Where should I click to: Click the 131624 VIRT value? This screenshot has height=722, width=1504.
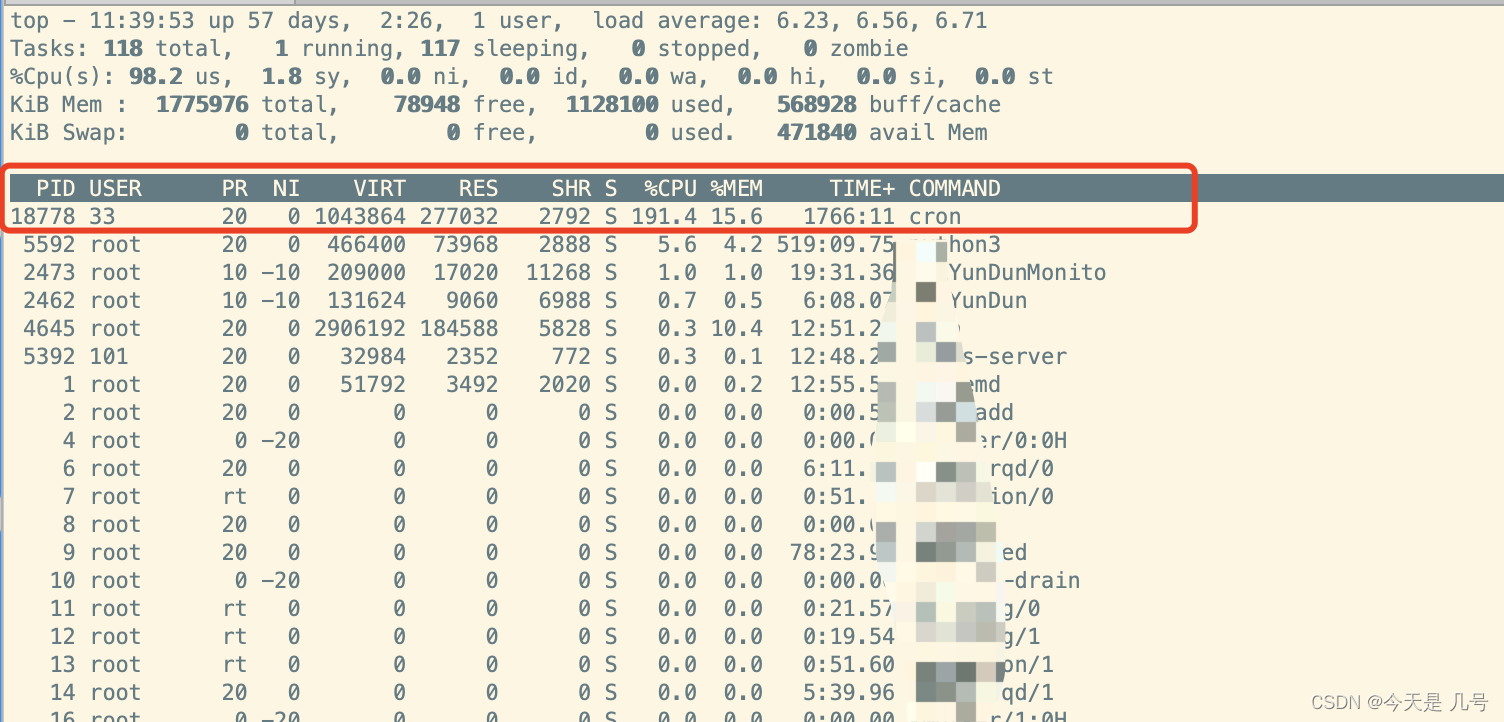pos(366,300)
